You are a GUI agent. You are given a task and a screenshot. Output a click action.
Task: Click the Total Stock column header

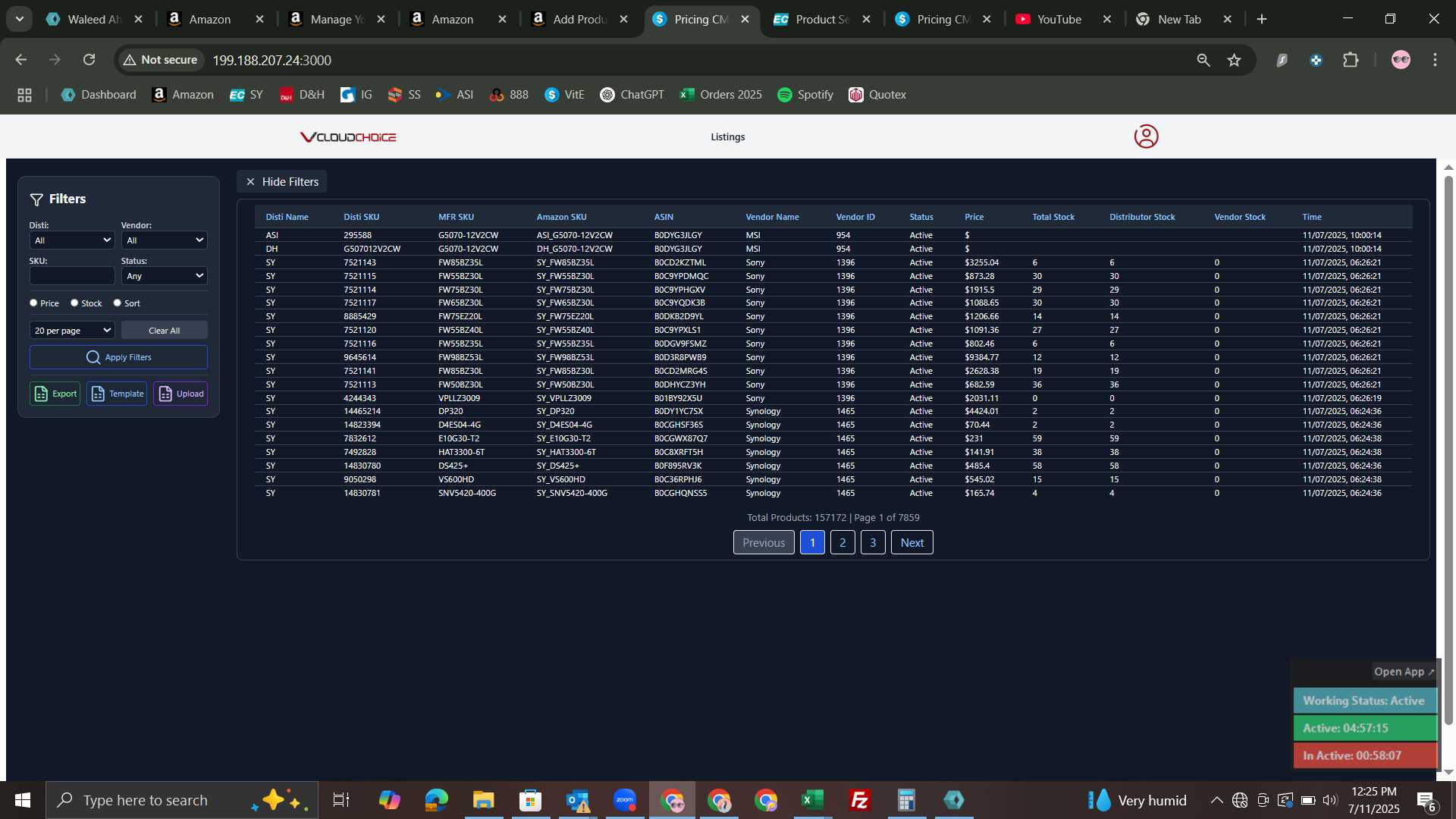click(x=1053, y=217)
